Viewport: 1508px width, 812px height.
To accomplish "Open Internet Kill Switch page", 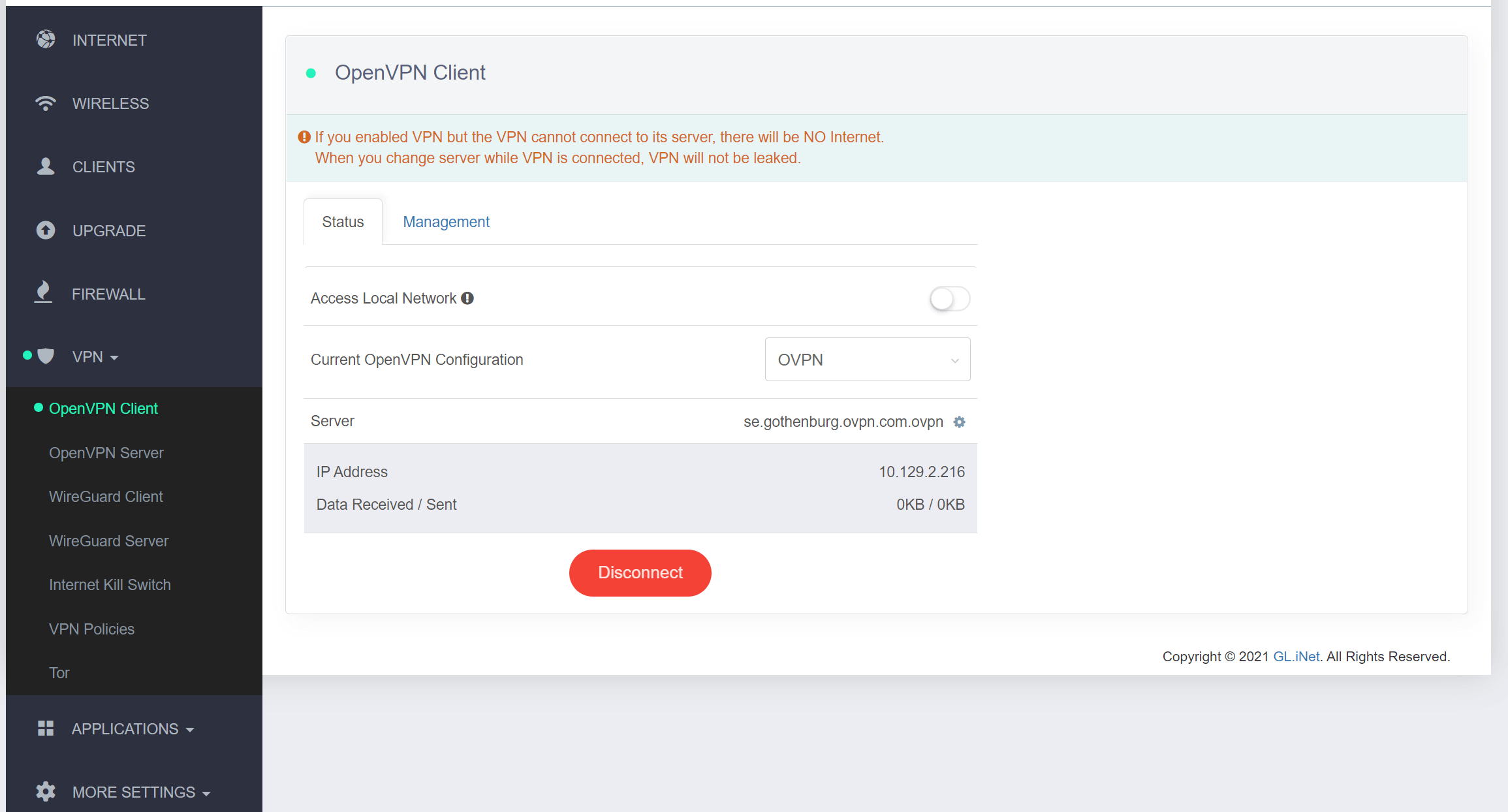I will click(x=110, y=585).
